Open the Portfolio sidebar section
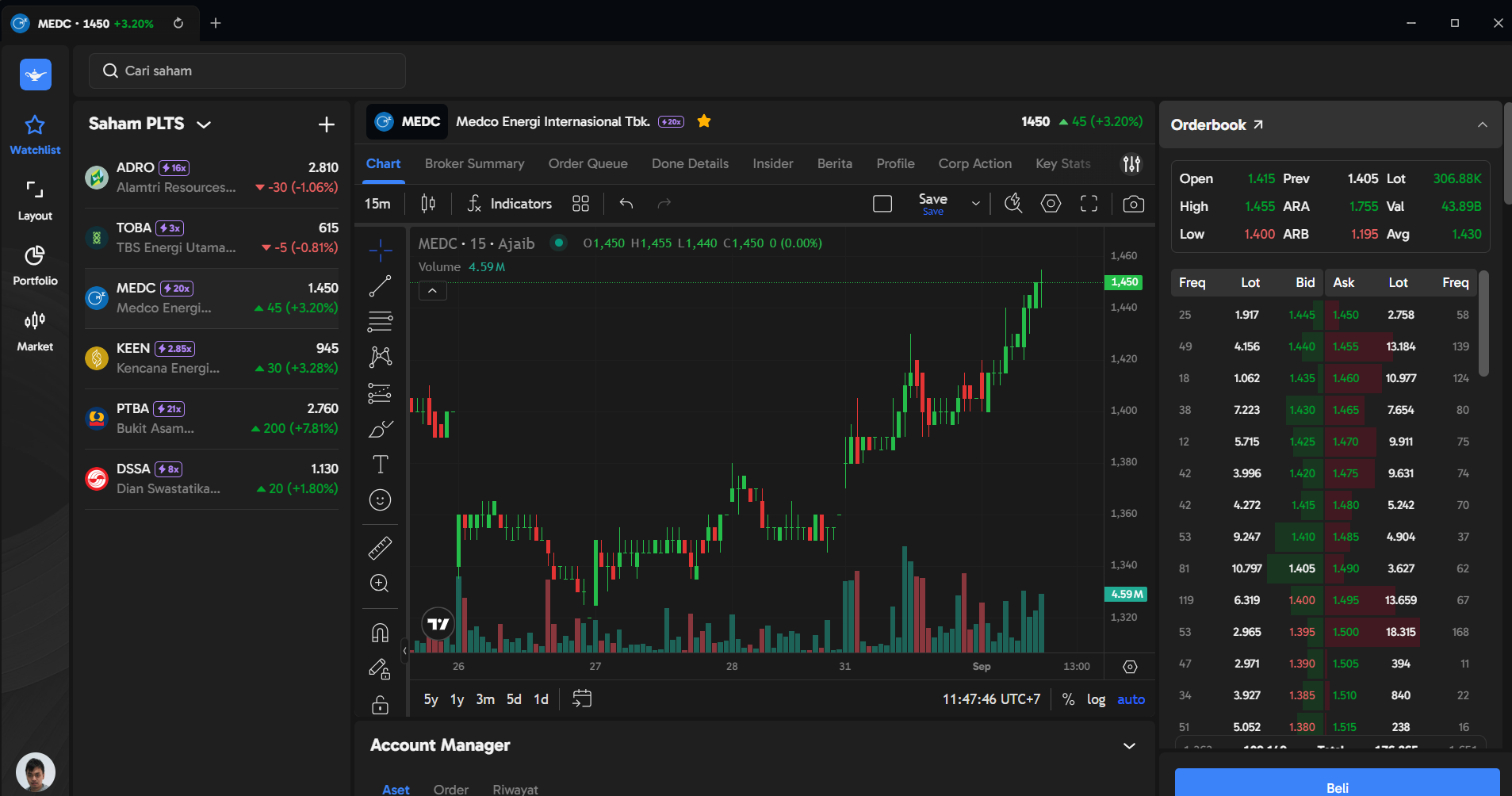 coord(35,266)
